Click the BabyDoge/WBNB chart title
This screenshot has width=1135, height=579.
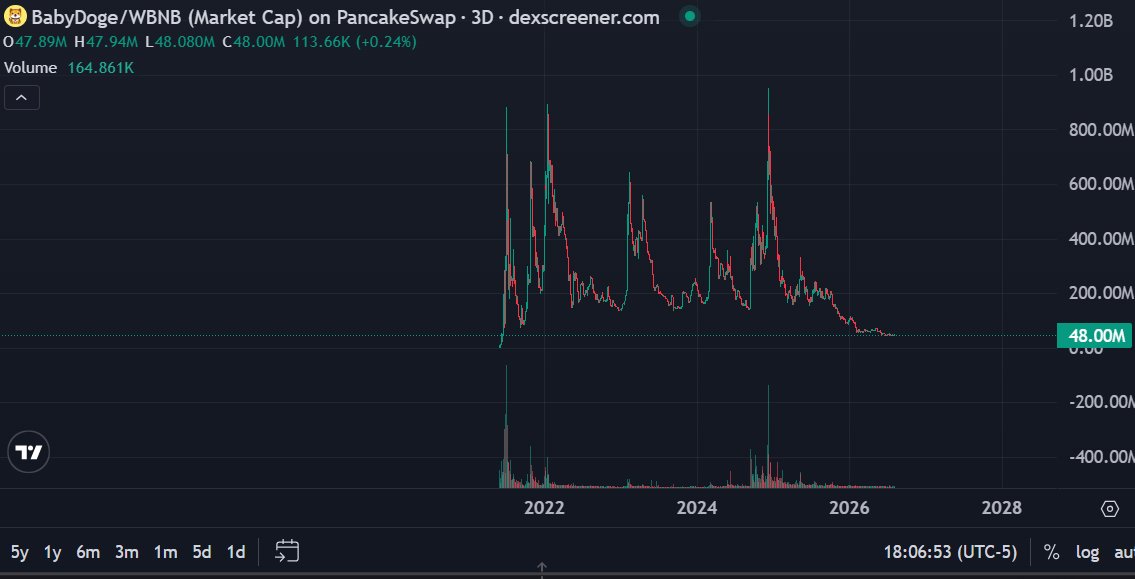(x=345, y=17)
